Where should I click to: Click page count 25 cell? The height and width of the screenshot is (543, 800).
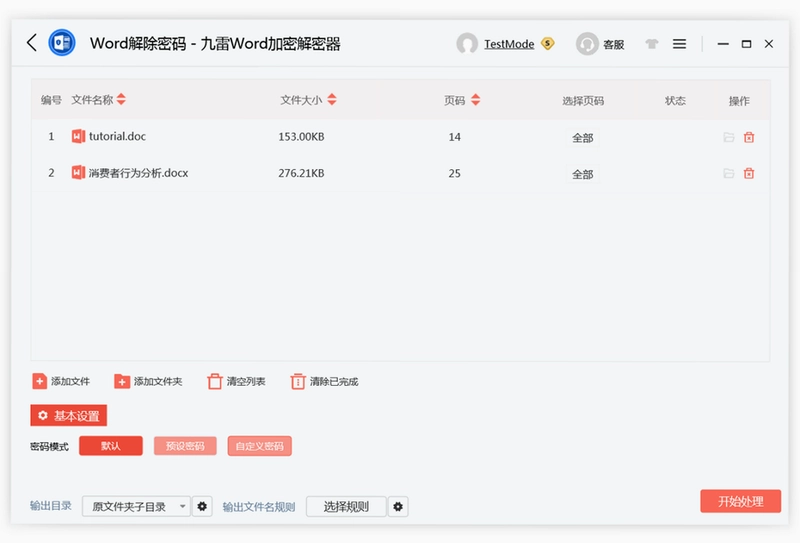coord(455,174)
